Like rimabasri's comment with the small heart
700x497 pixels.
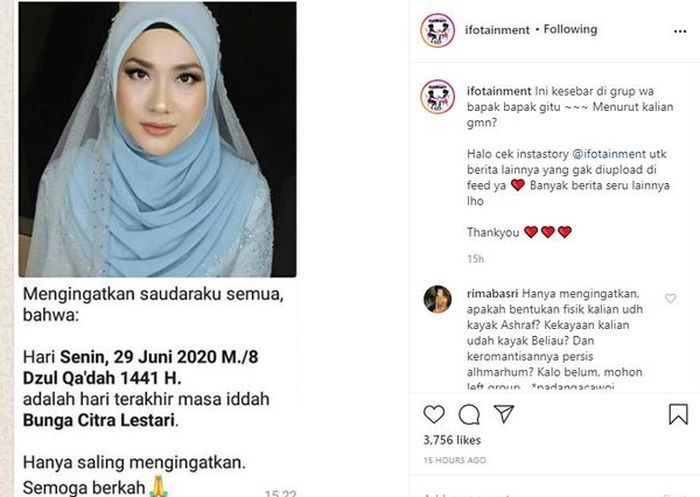[x=670, y=298]
